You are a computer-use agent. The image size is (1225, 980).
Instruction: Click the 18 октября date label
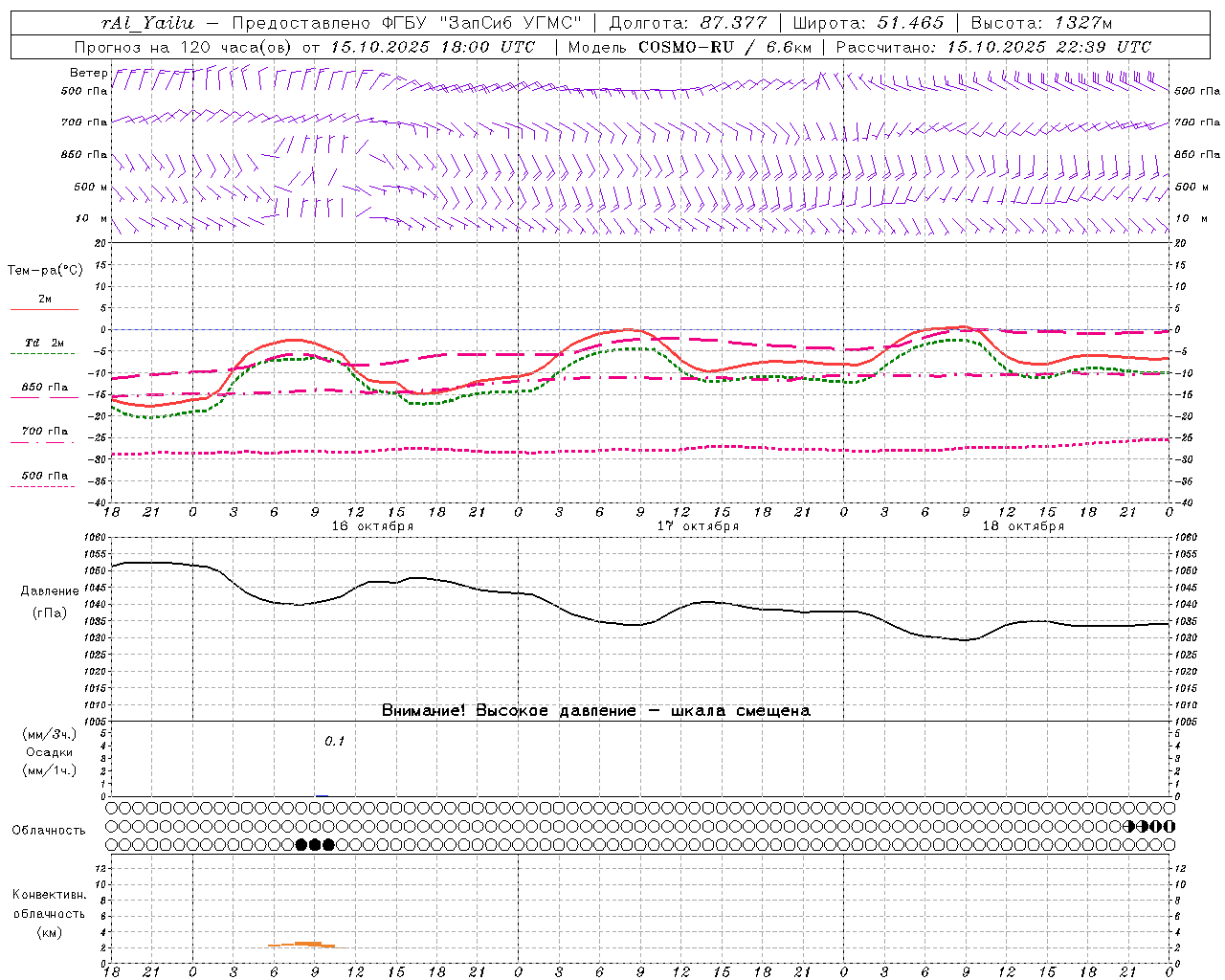point(1023,525)
